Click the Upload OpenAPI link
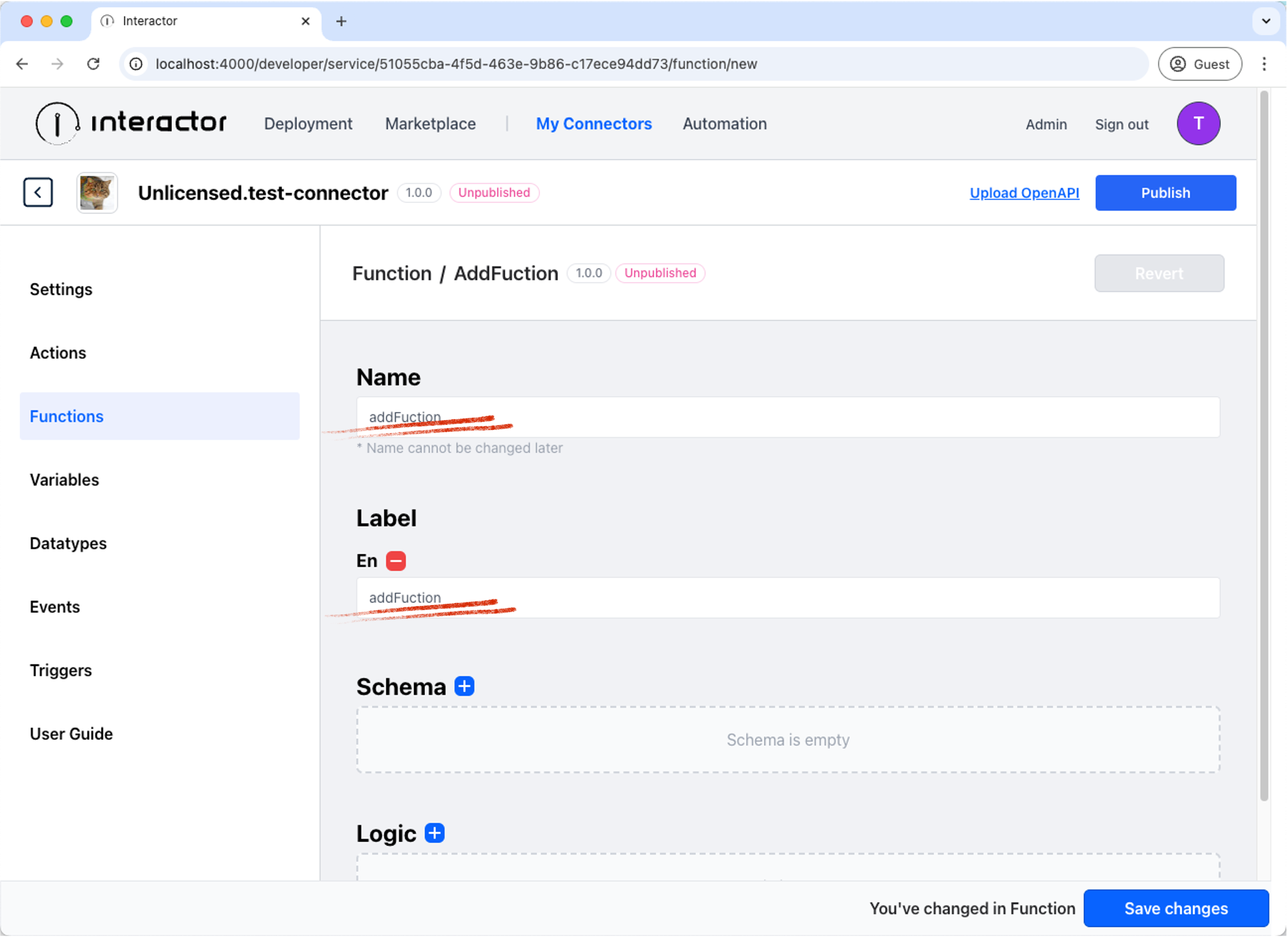 (1025, 193)
